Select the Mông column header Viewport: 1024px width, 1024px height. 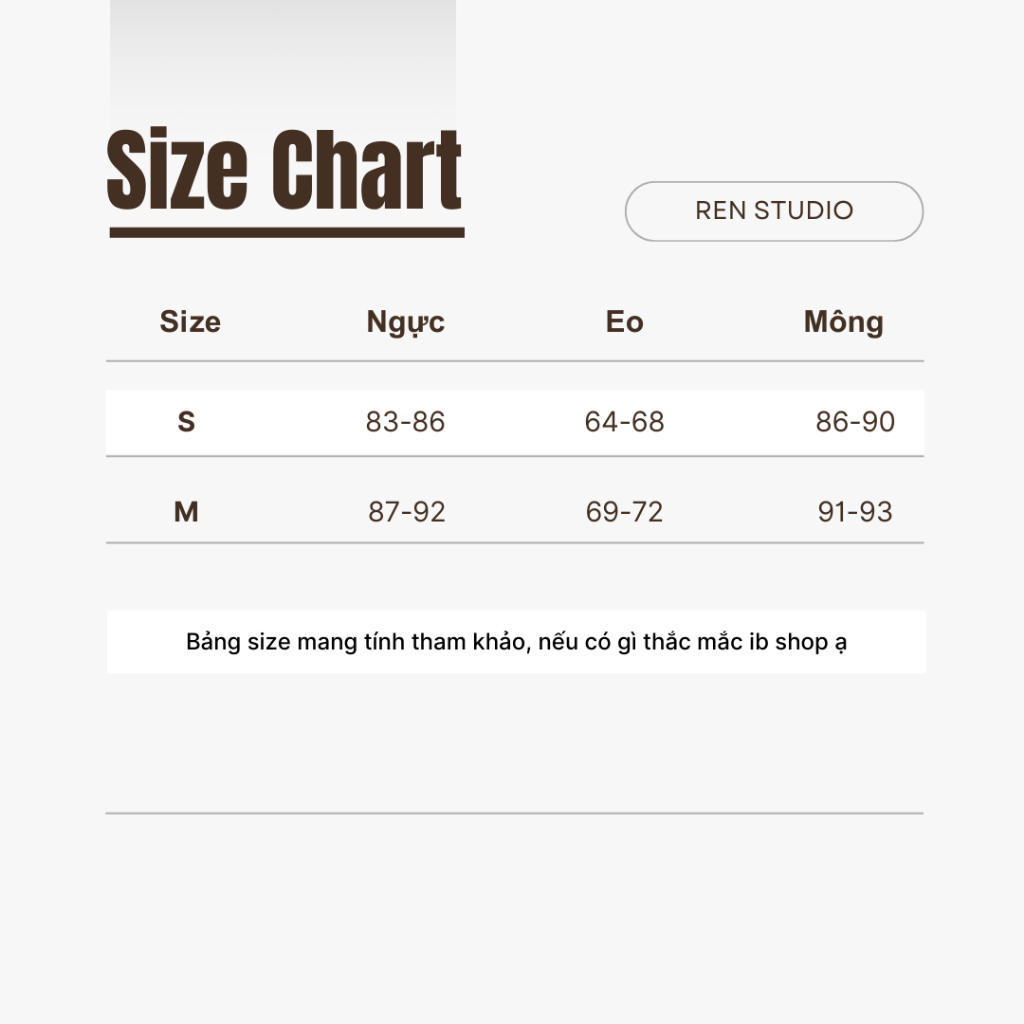pyautogui.click(x=843, y=322)
